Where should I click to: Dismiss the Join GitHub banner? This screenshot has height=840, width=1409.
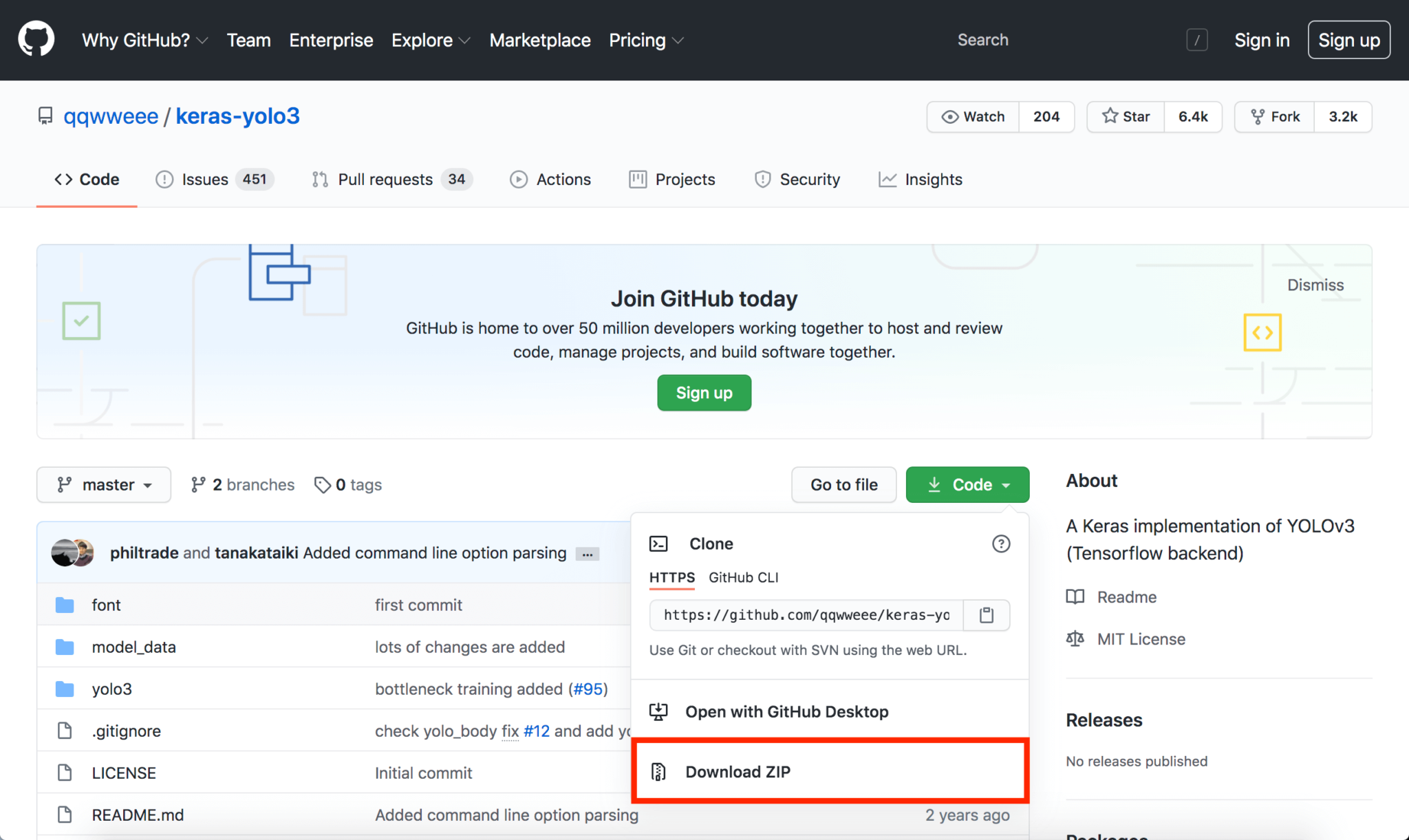pos(1315,285)
